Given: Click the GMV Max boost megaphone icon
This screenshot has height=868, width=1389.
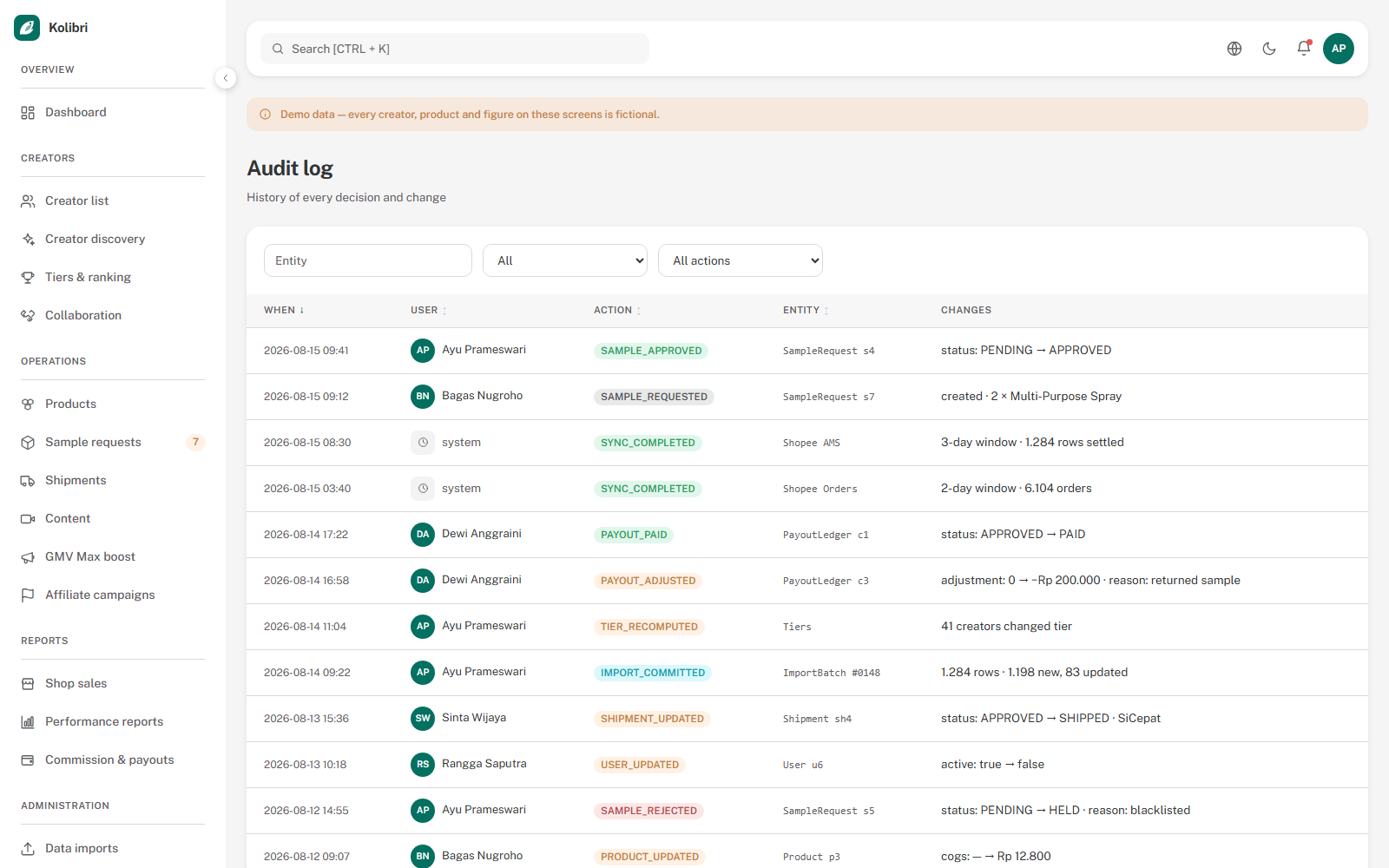Looking at the screenshot, I should [x=28, y=556].
